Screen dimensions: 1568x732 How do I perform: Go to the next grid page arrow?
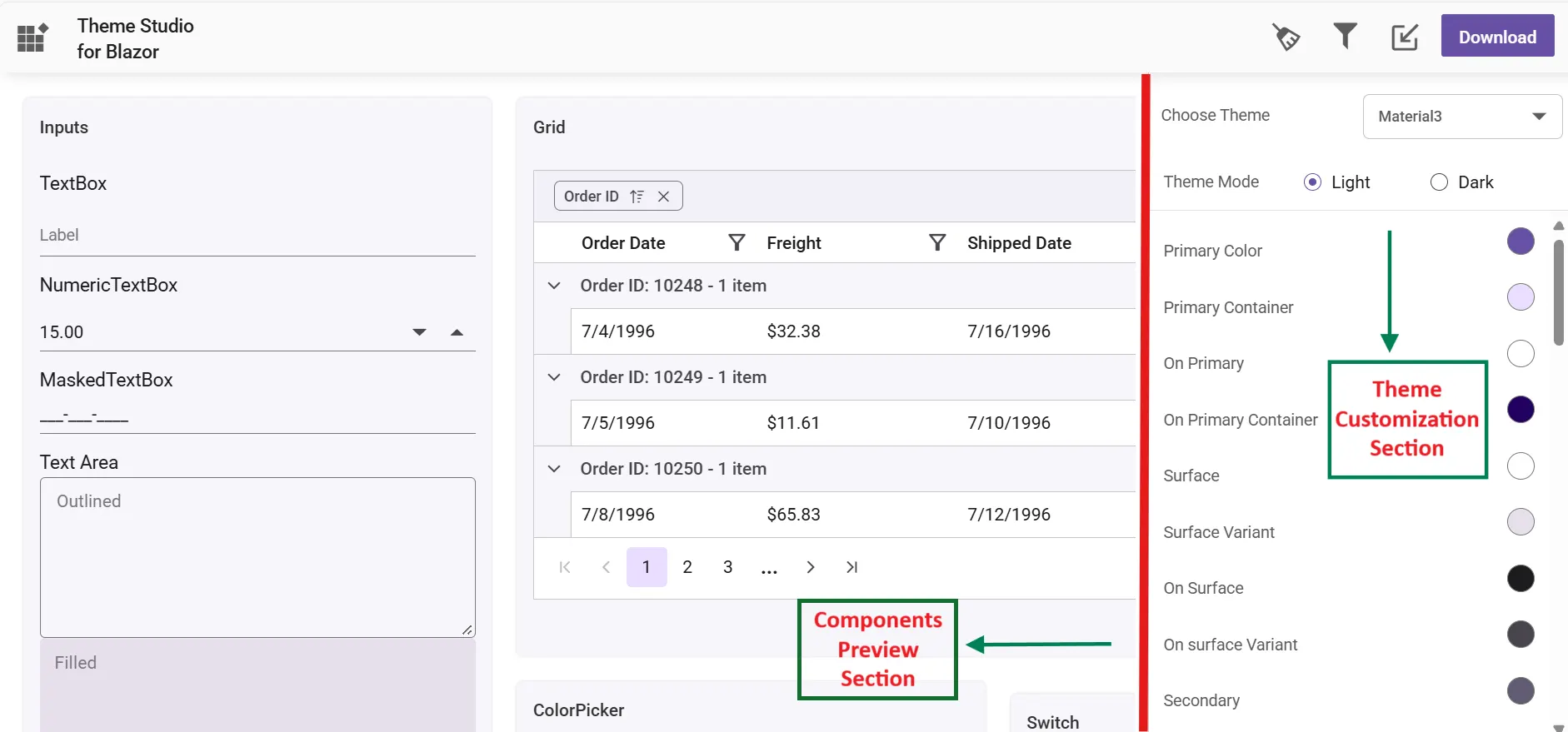(810, 567)
